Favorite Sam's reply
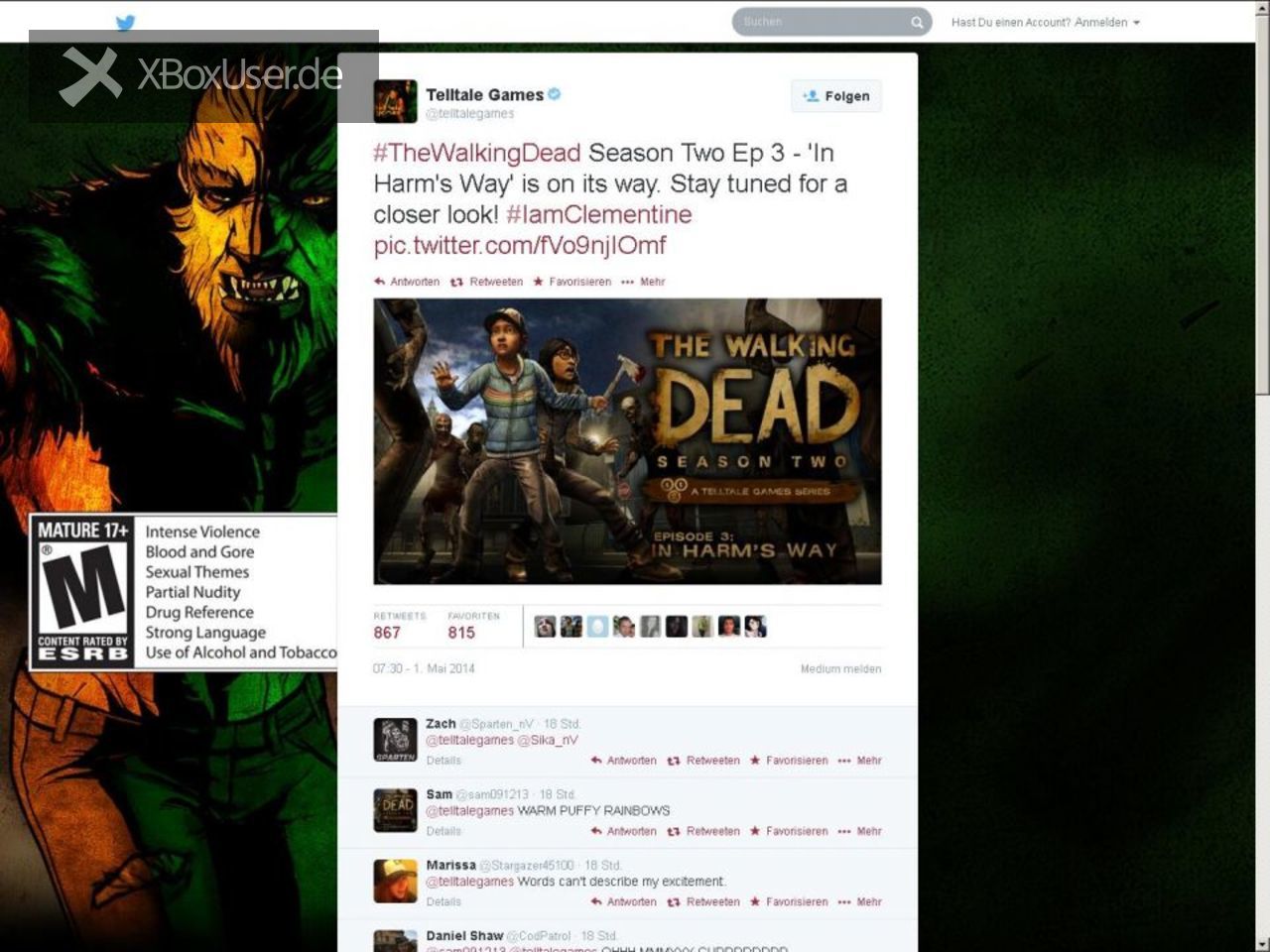The width and height of the screenshot is (1270, 952). (x=789, y=831)
